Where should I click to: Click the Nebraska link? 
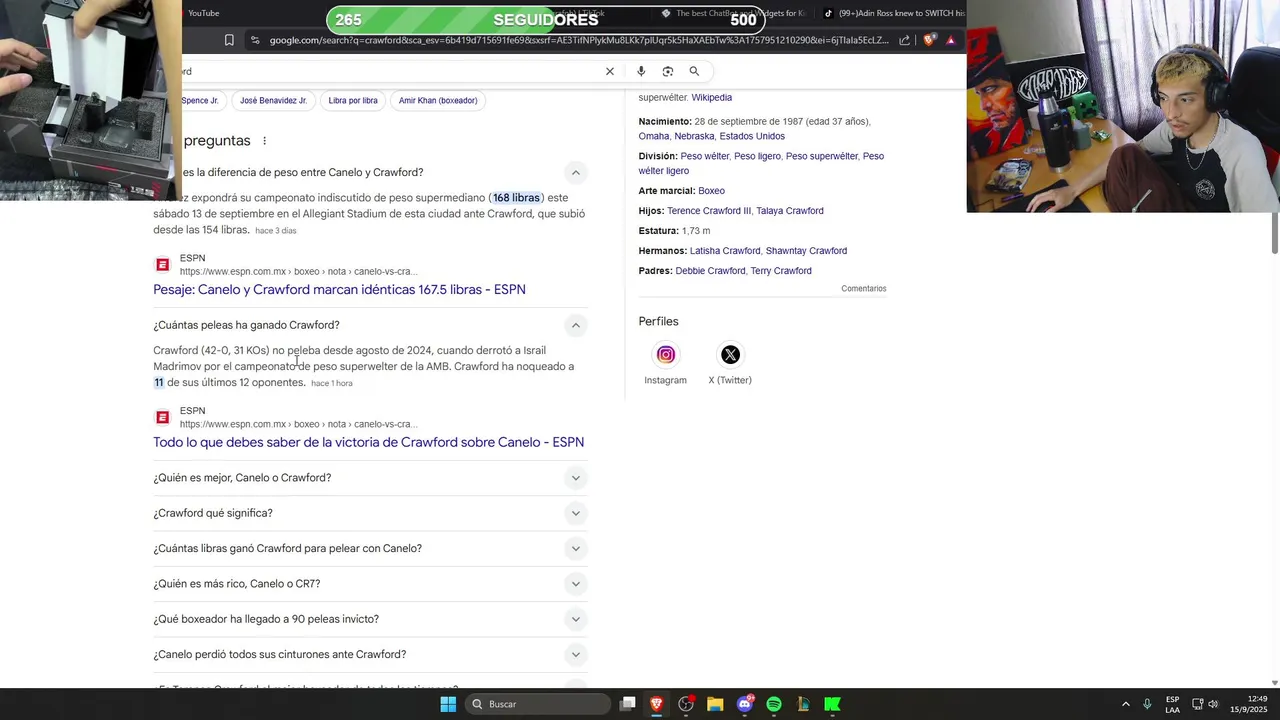tap(694, 136)
